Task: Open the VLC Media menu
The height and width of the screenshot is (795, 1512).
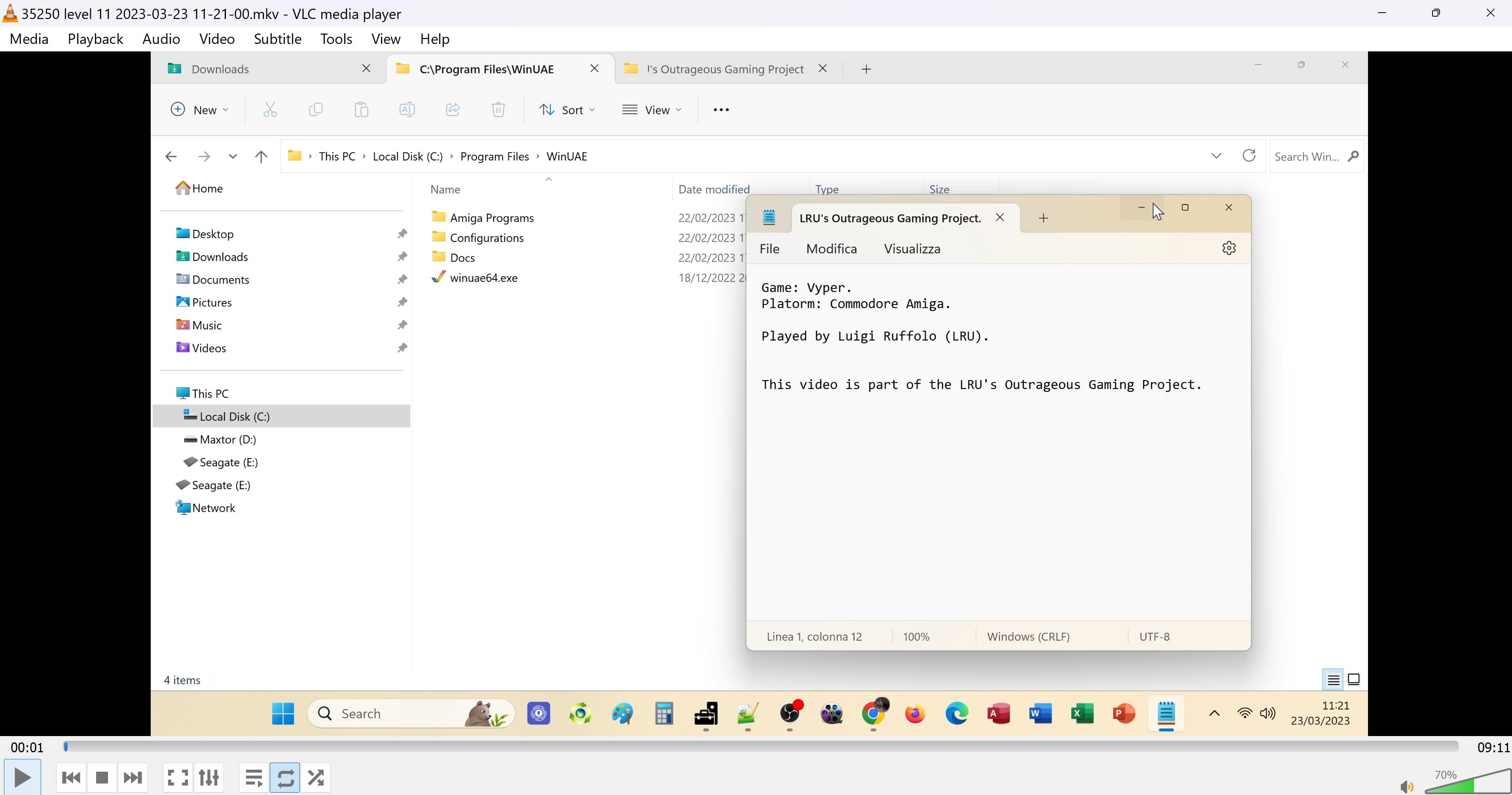Action: tap(29, 39)
